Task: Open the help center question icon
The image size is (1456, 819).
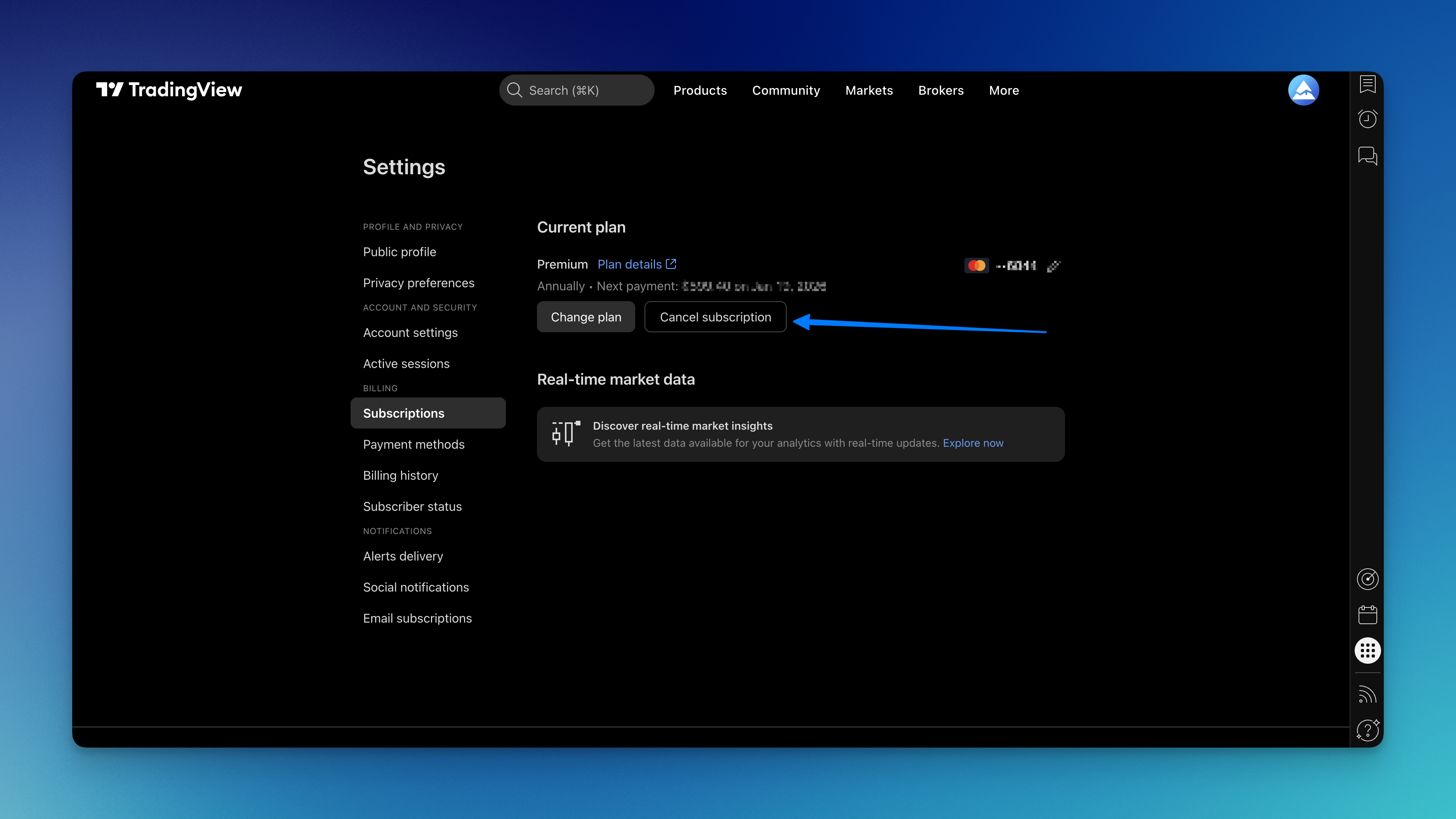Action: click(1367, 730)
